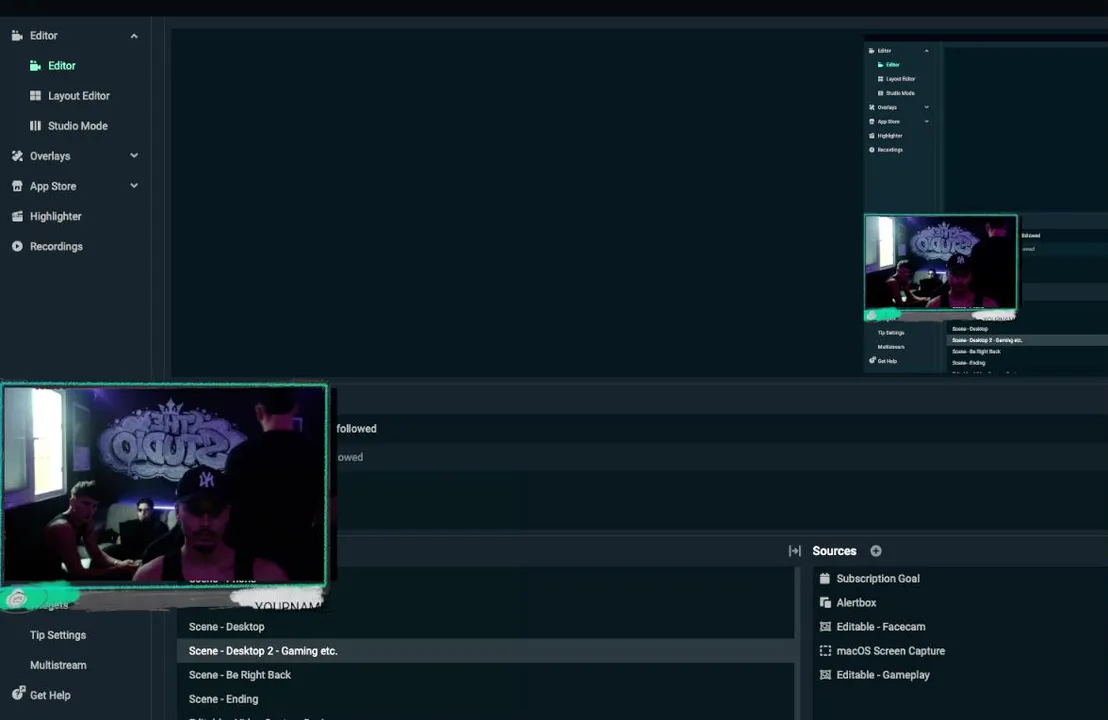Click the Layout Editor grid icon
Screen dimensions: 1108x720
coord(35,95)
